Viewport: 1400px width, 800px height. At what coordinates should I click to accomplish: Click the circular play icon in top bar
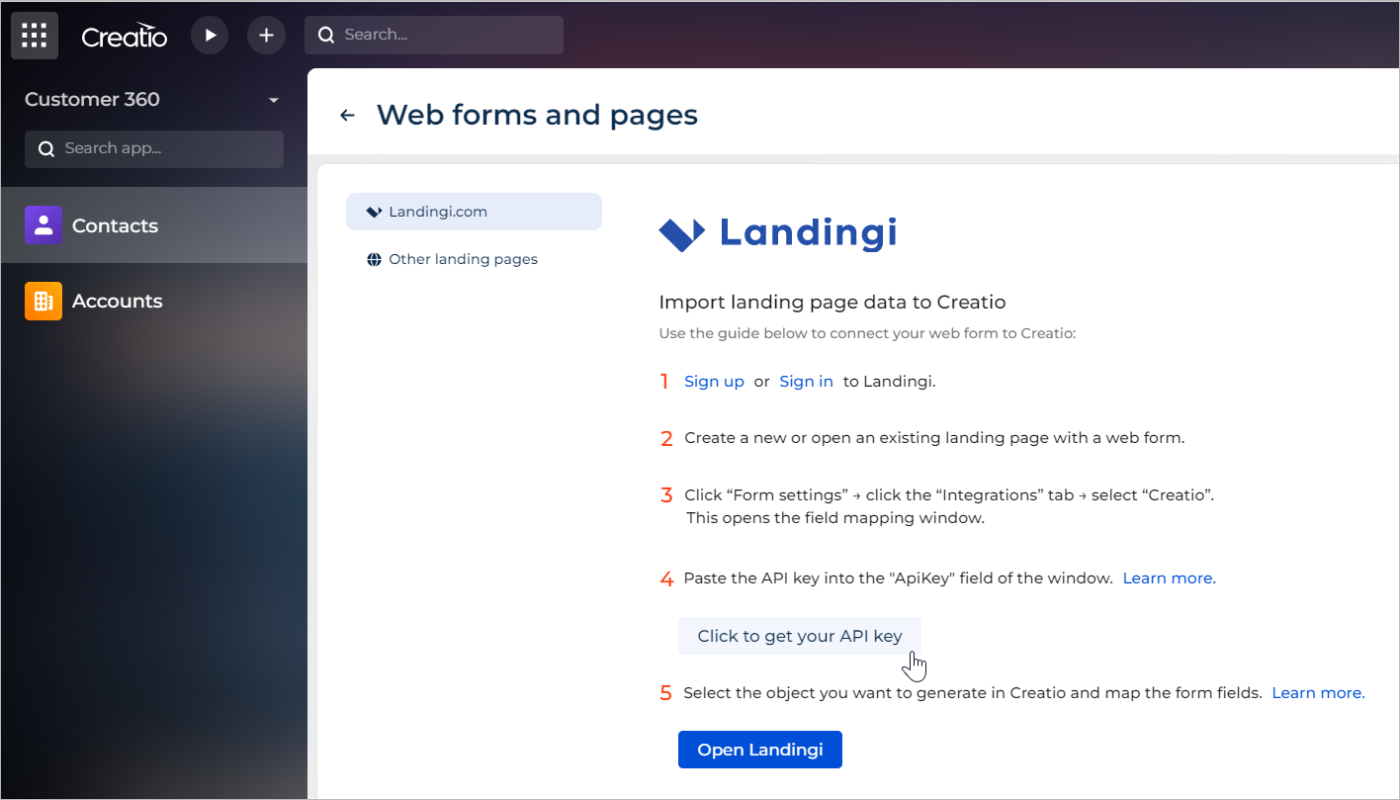point(210,34)
